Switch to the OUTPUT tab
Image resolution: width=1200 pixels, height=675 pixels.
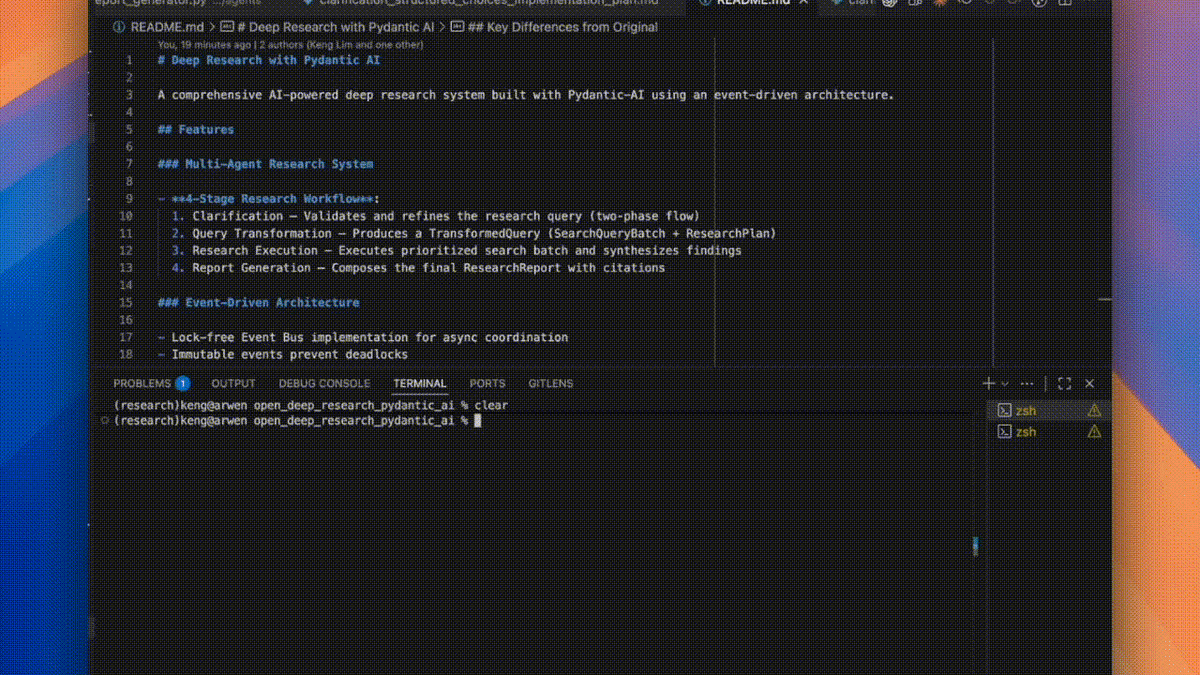pos(233,384)
